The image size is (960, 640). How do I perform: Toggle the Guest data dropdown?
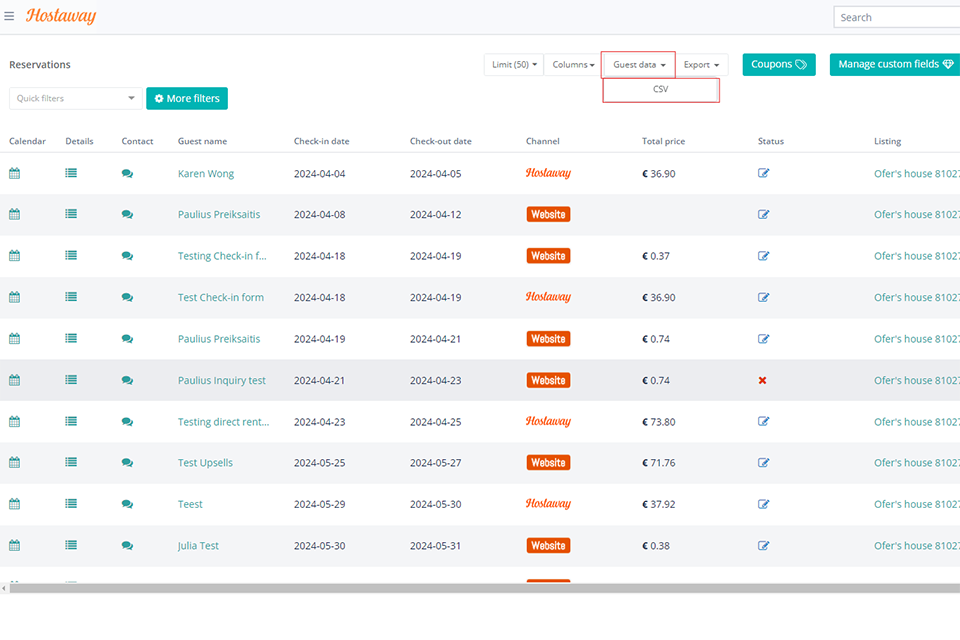point(639,64)
